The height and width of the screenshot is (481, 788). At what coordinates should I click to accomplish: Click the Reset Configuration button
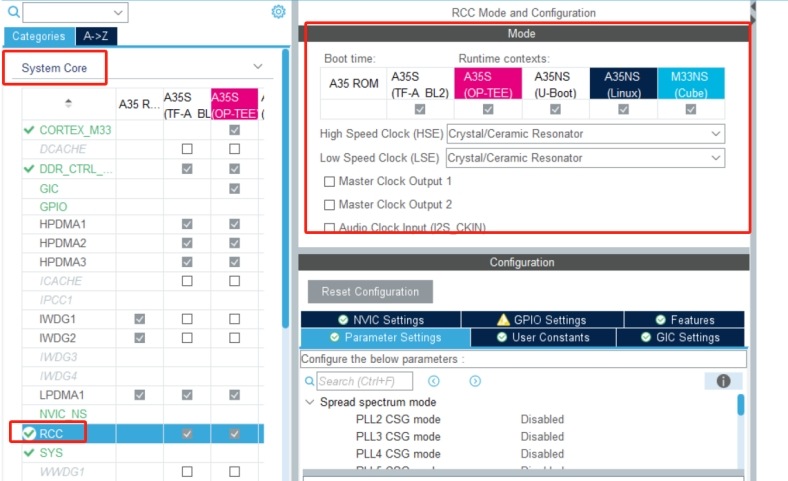[371, 292]
